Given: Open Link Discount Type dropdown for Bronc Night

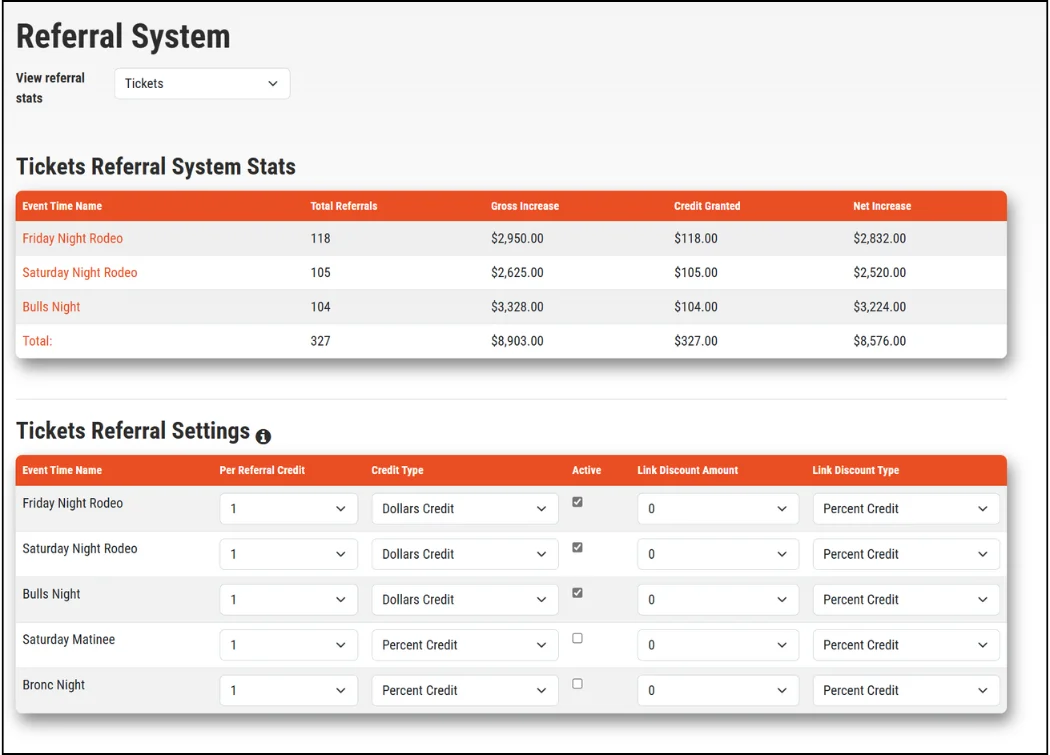Looking at the screenshot, I should click(906, 691).
